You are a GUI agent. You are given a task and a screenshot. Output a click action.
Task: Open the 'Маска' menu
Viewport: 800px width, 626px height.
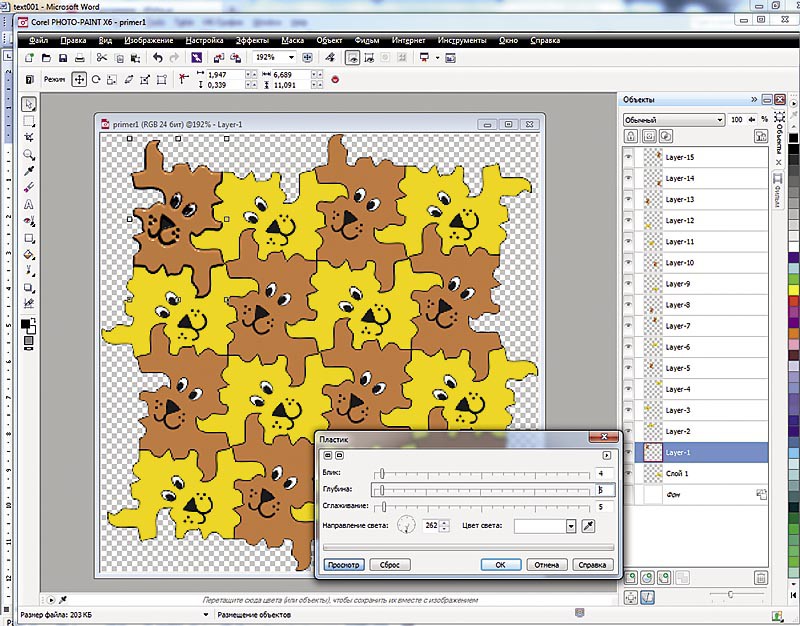[293, 41]
